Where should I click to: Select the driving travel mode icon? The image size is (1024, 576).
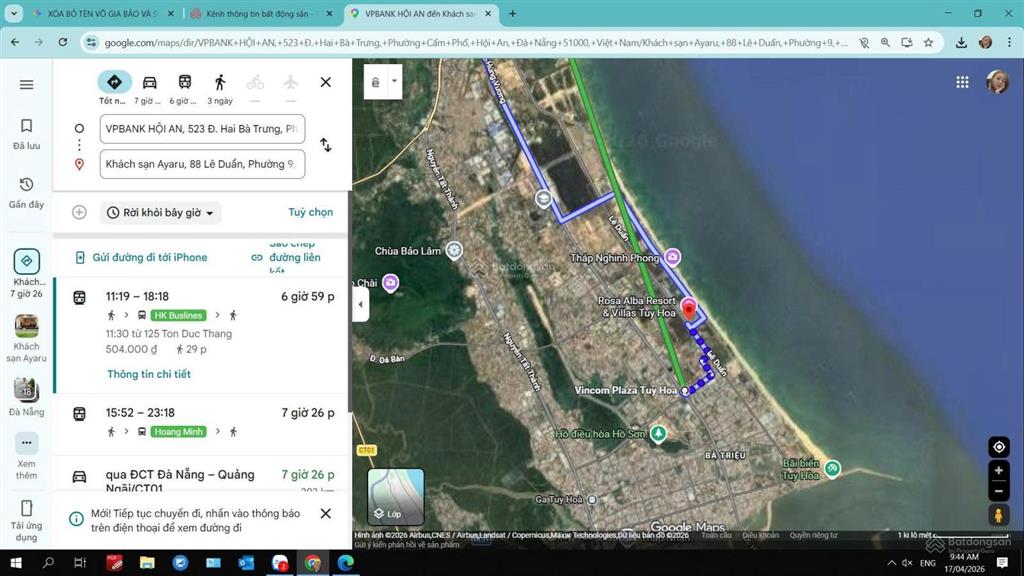(x=149, y=82)
